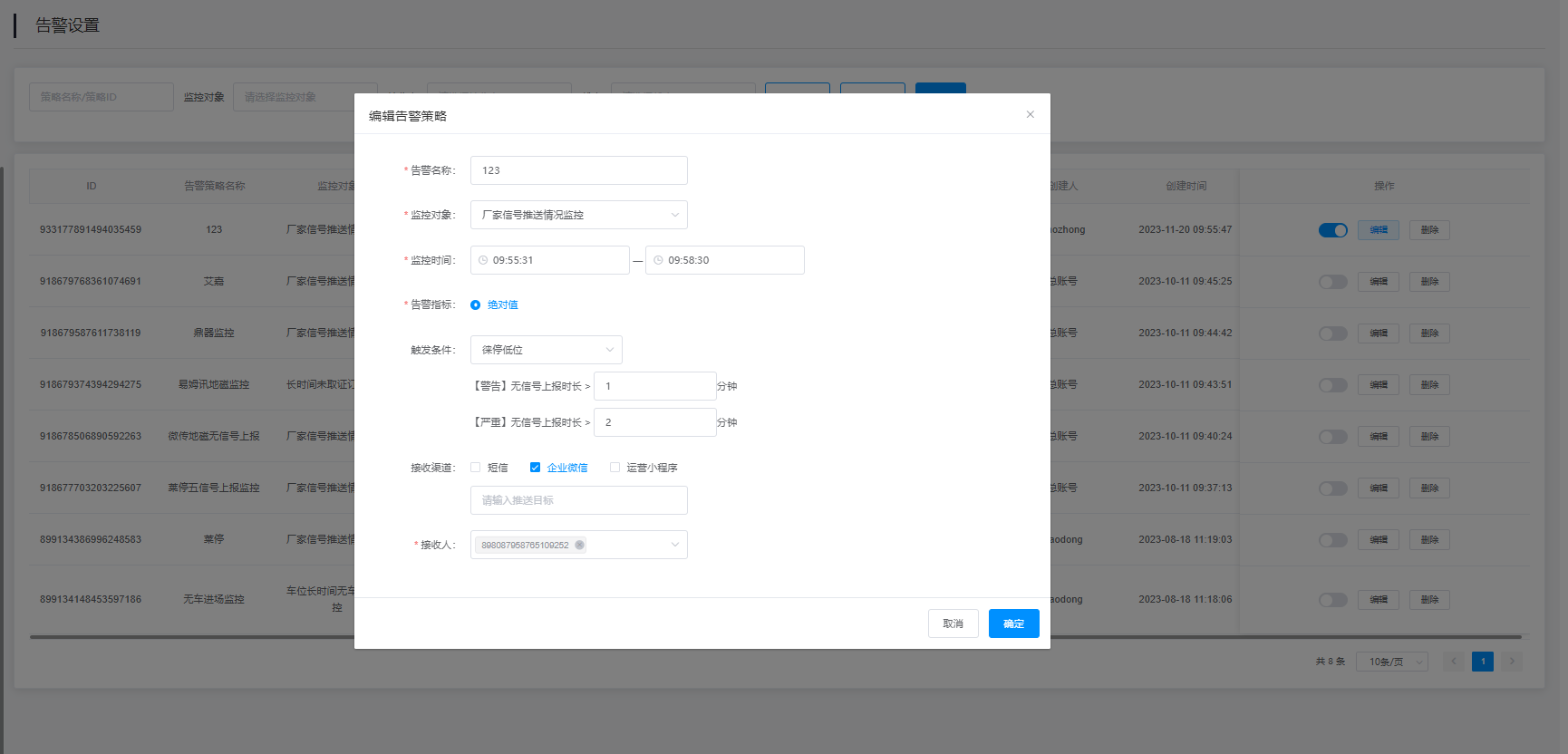Click 确定 to confirm the alarm policy

click(x=1013, y=623)
